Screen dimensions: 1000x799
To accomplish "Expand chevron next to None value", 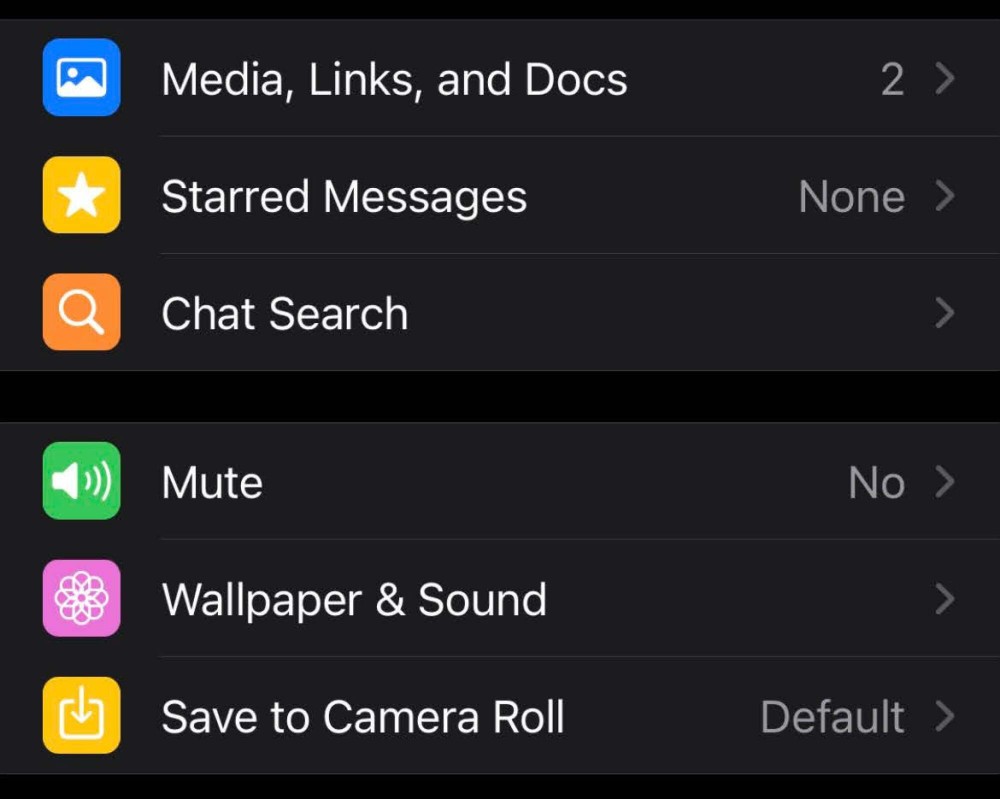I will click(x=945, y=196).
